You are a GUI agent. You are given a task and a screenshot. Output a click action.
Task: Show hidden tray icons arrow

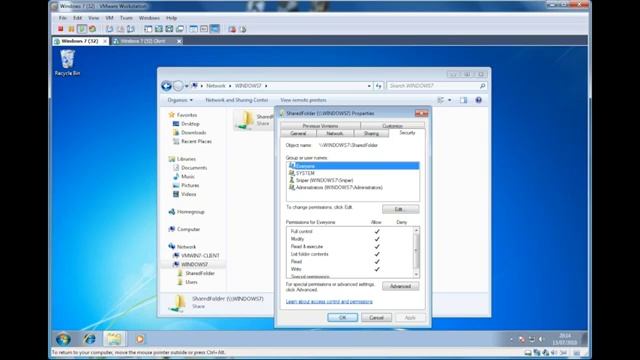[511, 339]
